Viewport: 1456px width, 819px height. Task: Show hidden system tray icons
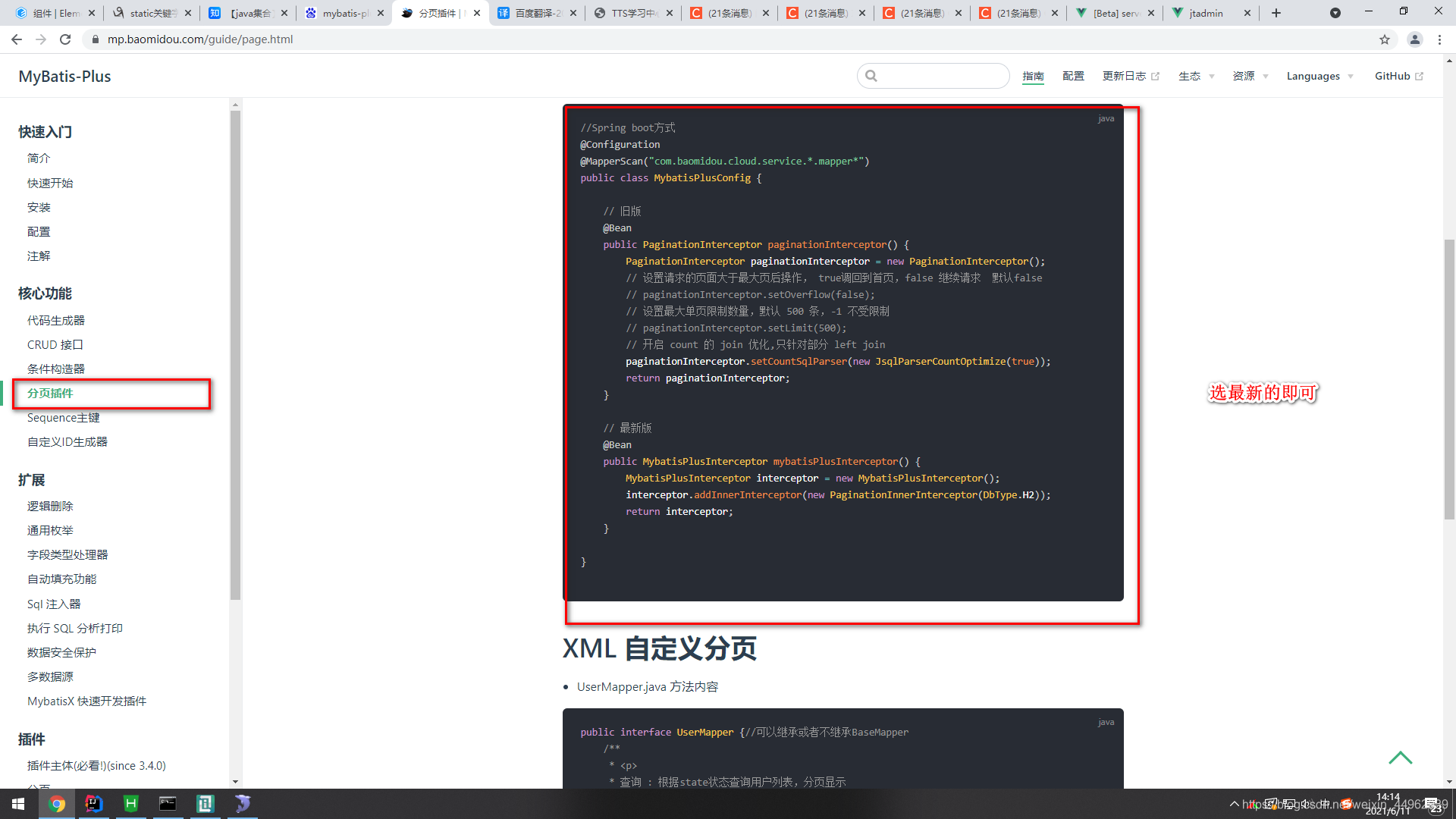pyautogui.click(x=1234, y=804)
